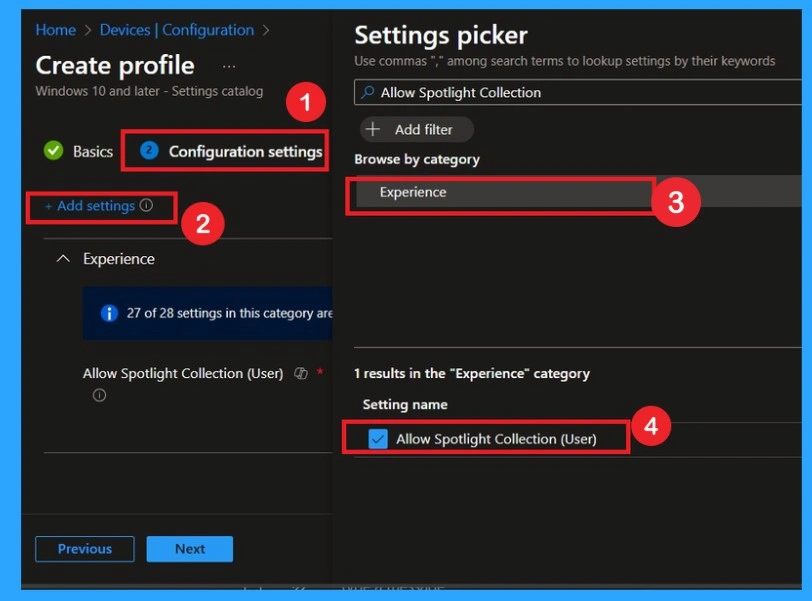This screenshot has height=601, width=812.
Task: Click the plus icon on the Add filter chip
Action: 387,129
